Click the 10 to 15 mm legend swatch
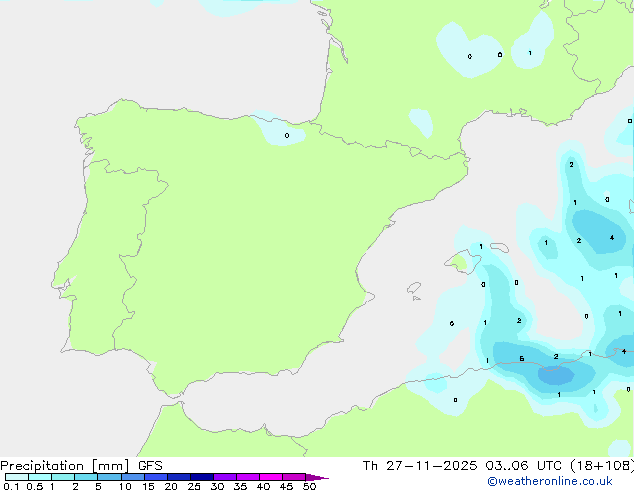 click(132, 477)
